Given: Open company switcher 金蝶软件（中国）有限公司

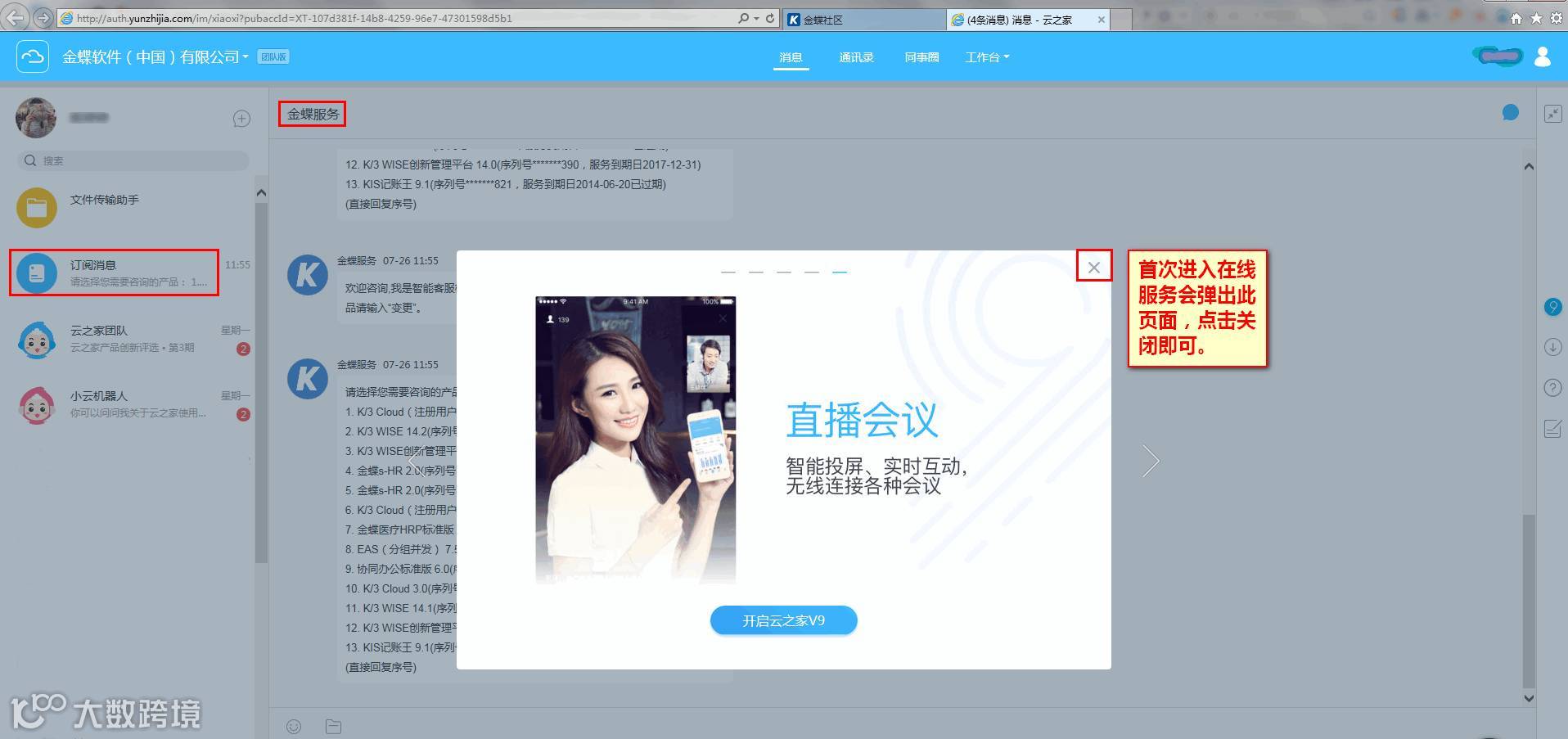Looking at the screenshot, I should tap(155, 56).
